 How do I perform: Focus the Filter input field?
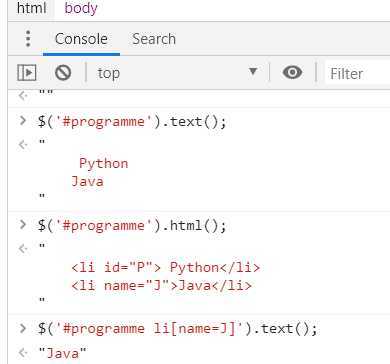tap(358, 74)
